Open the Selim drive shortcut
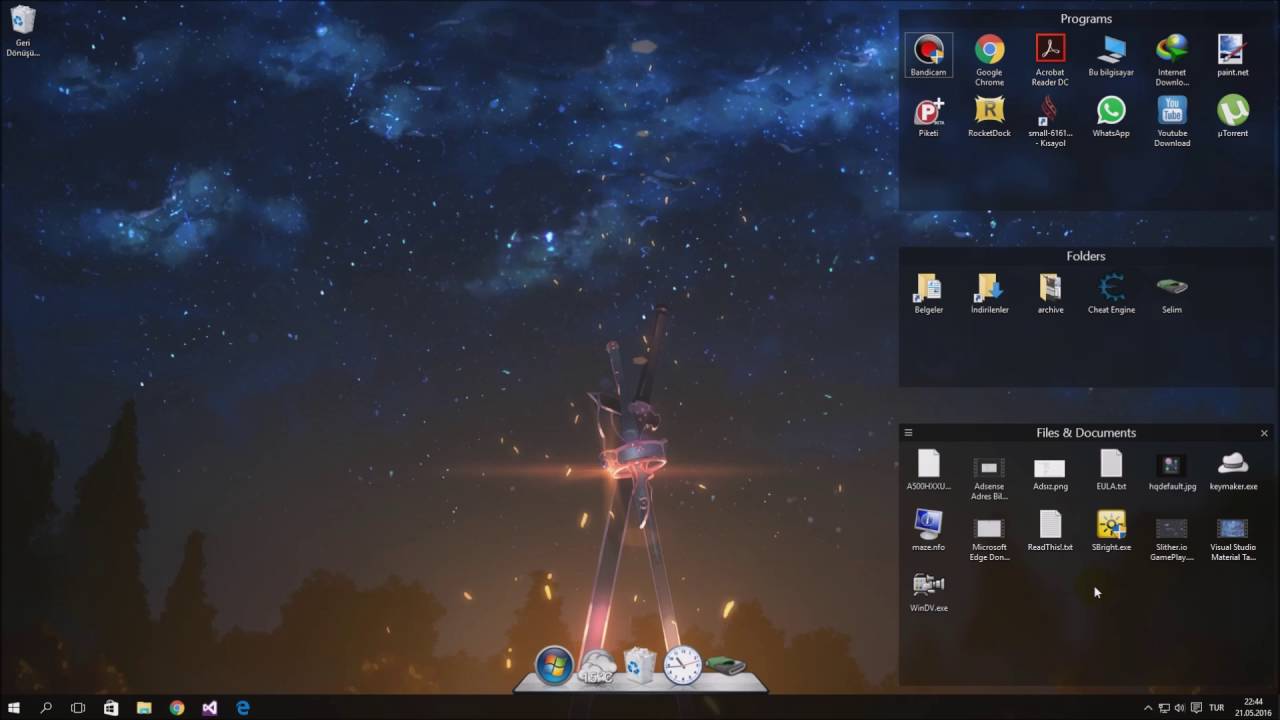This screenshot has width=1280, height=720. (x=1172, y=293)
